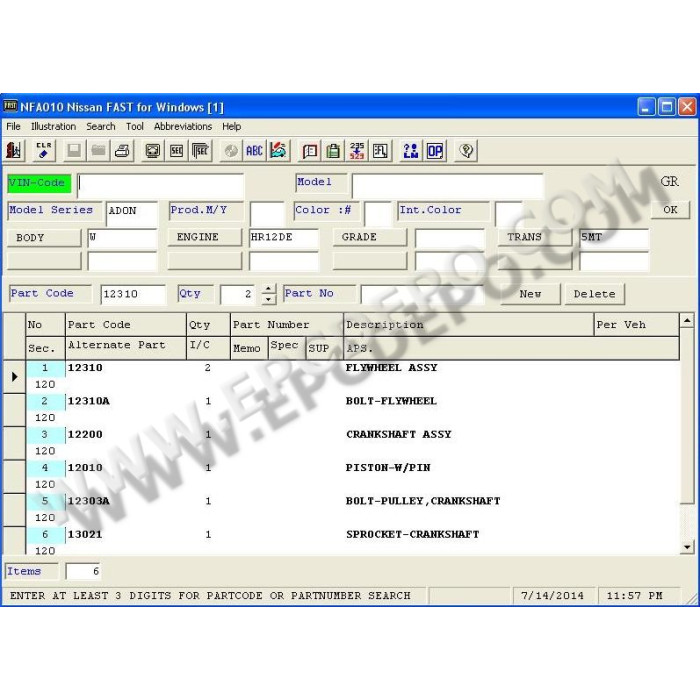This screenshot has width=700, height=700.
Task: Click the CLR eraser clear icon
Action: (44, 151)
